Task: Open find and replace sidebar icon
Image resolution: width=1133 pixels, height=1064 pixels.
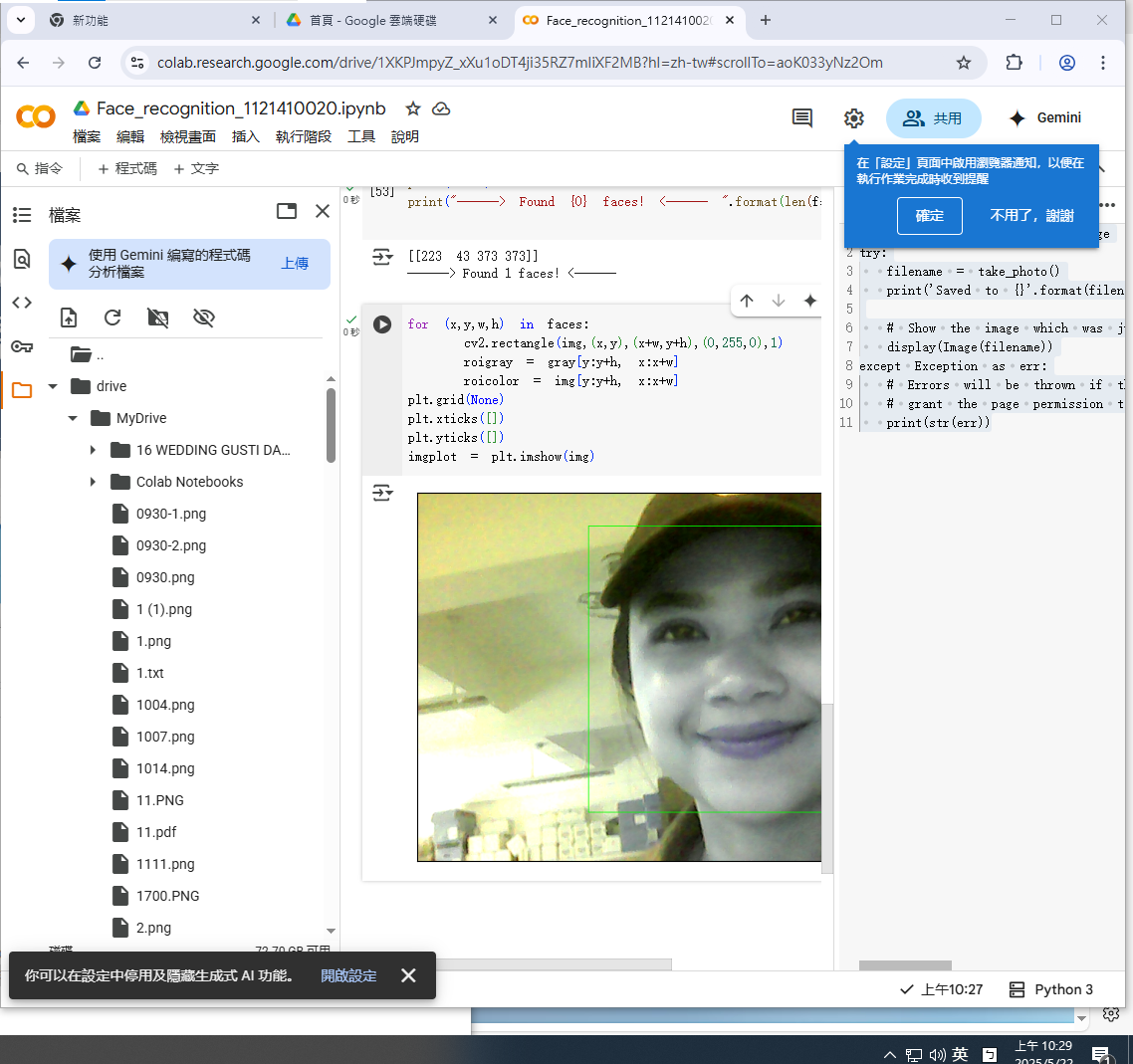Action: [22, 259]
